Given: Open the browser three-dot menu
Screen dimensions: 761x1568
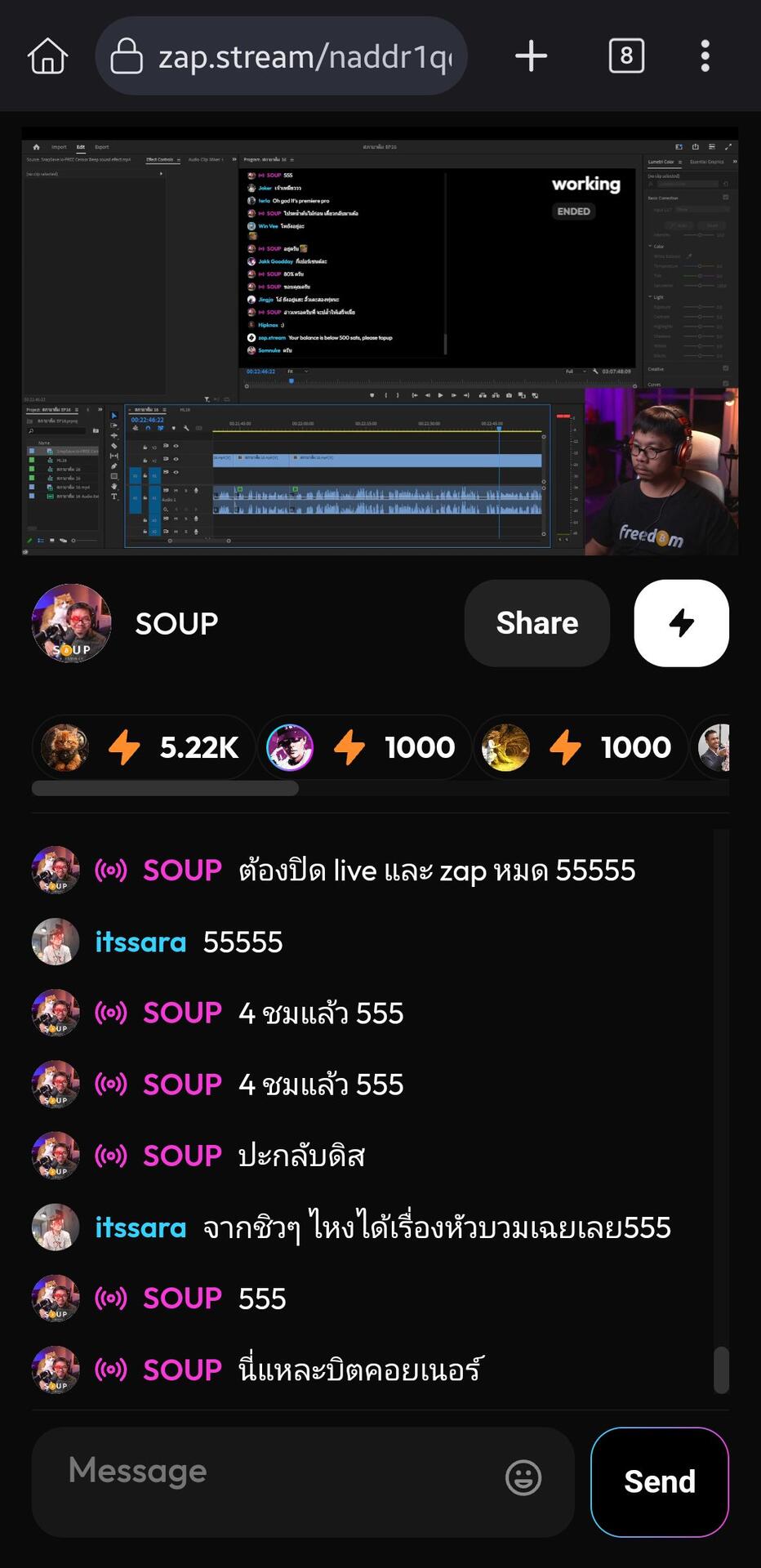Looking at the screenshot, I should 705,56.
